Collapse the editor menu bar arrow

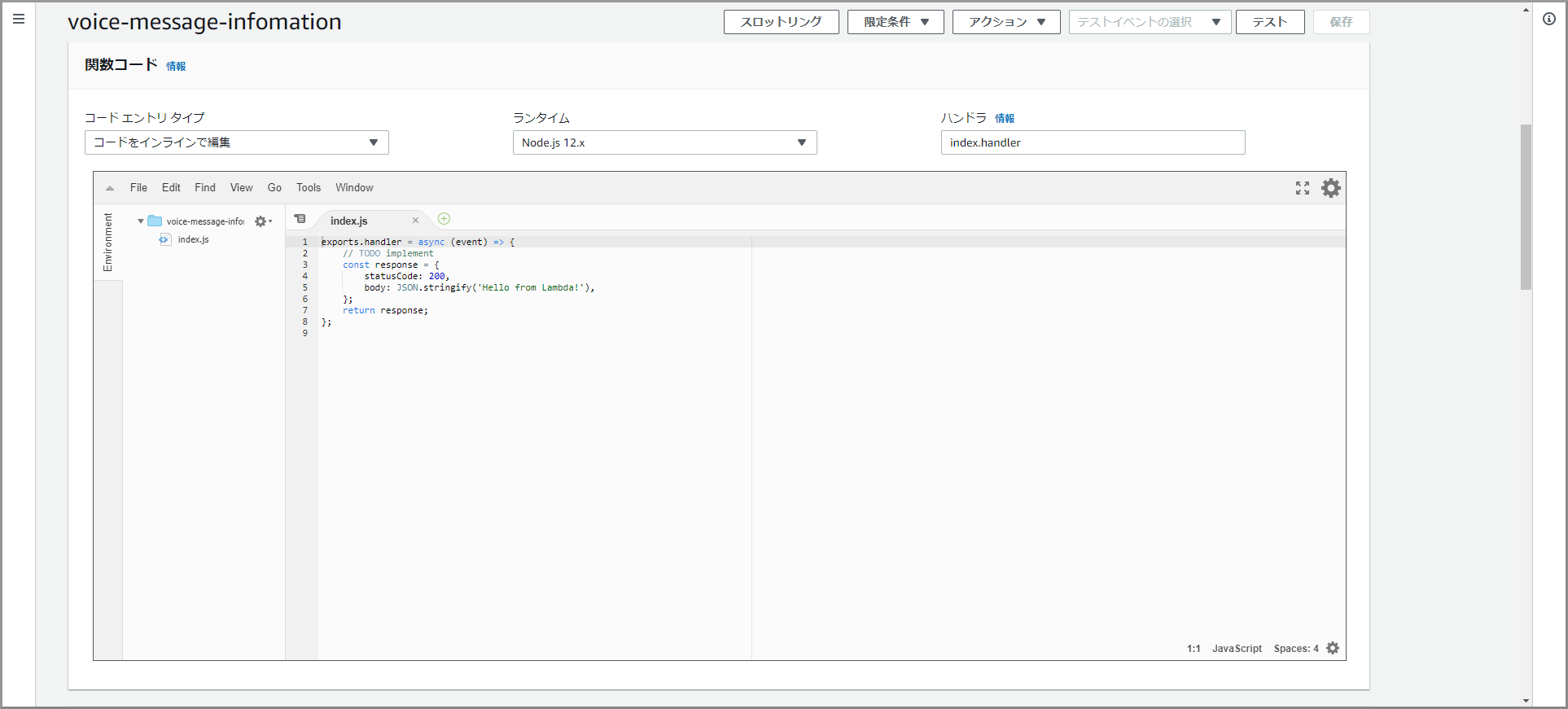tap(110, 188)
